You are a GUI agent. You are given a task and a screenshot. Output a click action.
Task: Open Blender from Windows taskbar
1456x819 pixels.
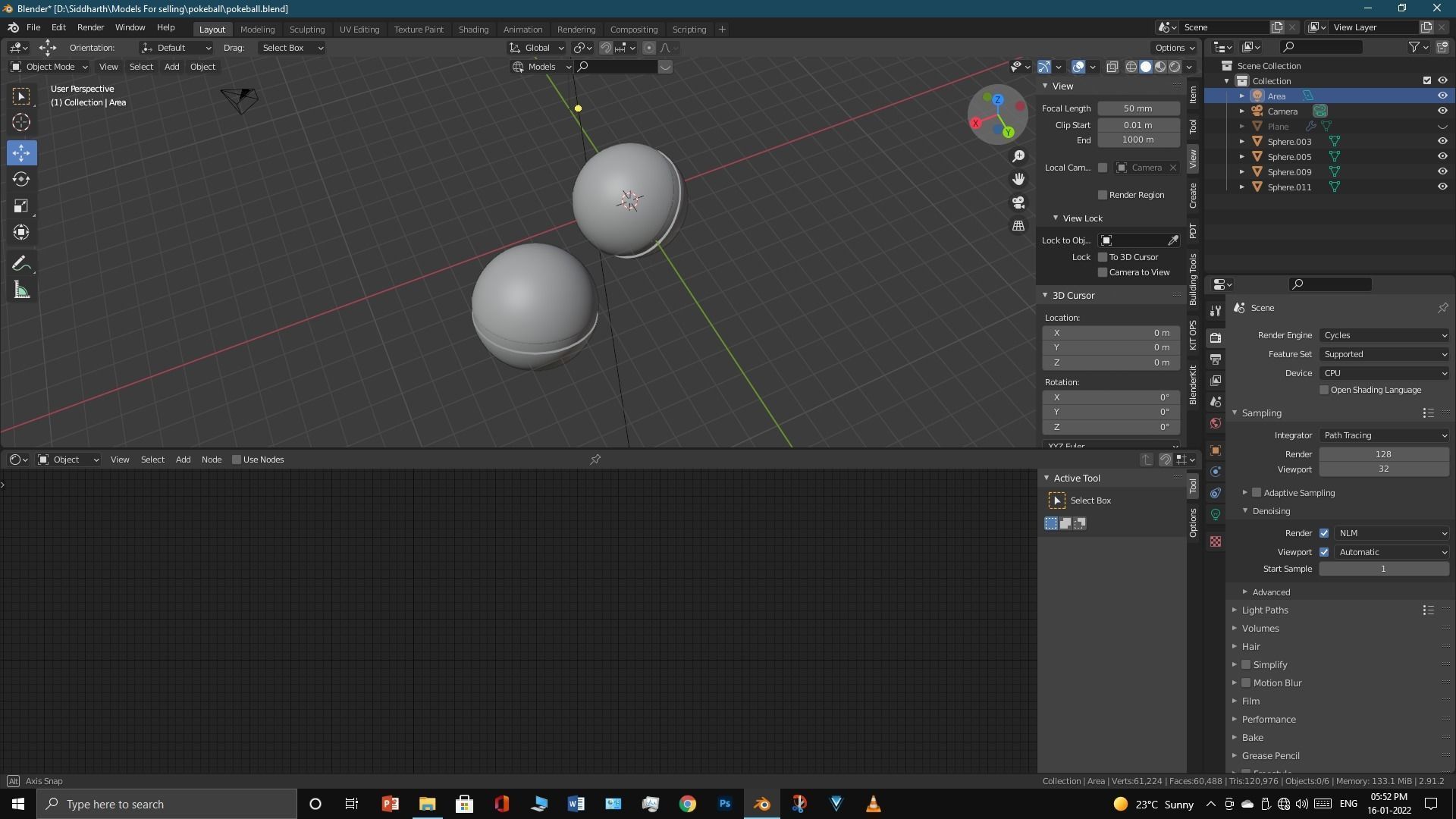pos(761,804)
